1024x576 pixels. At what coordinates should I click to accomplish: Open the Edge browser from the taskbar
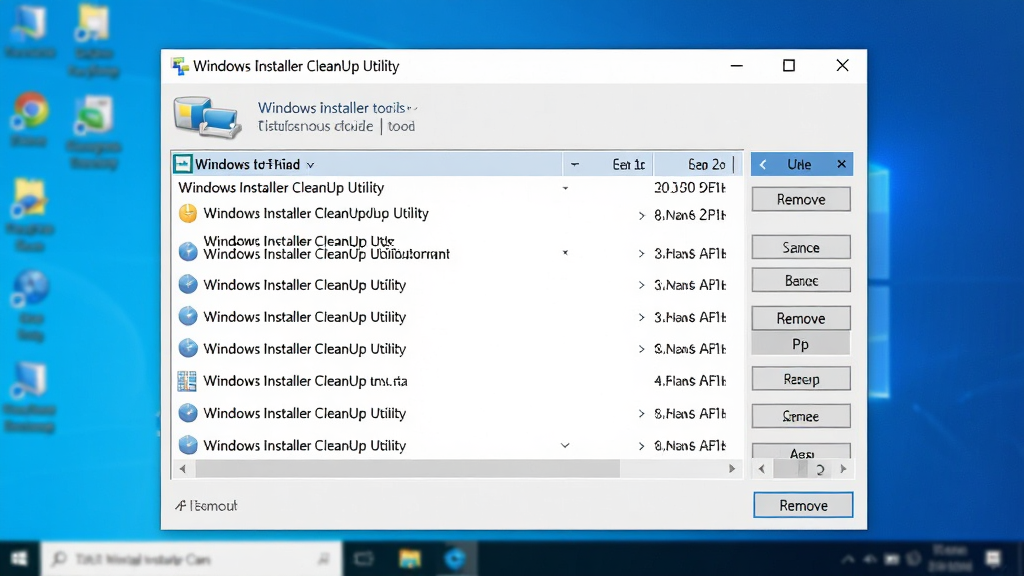click(x=455, y=559)
